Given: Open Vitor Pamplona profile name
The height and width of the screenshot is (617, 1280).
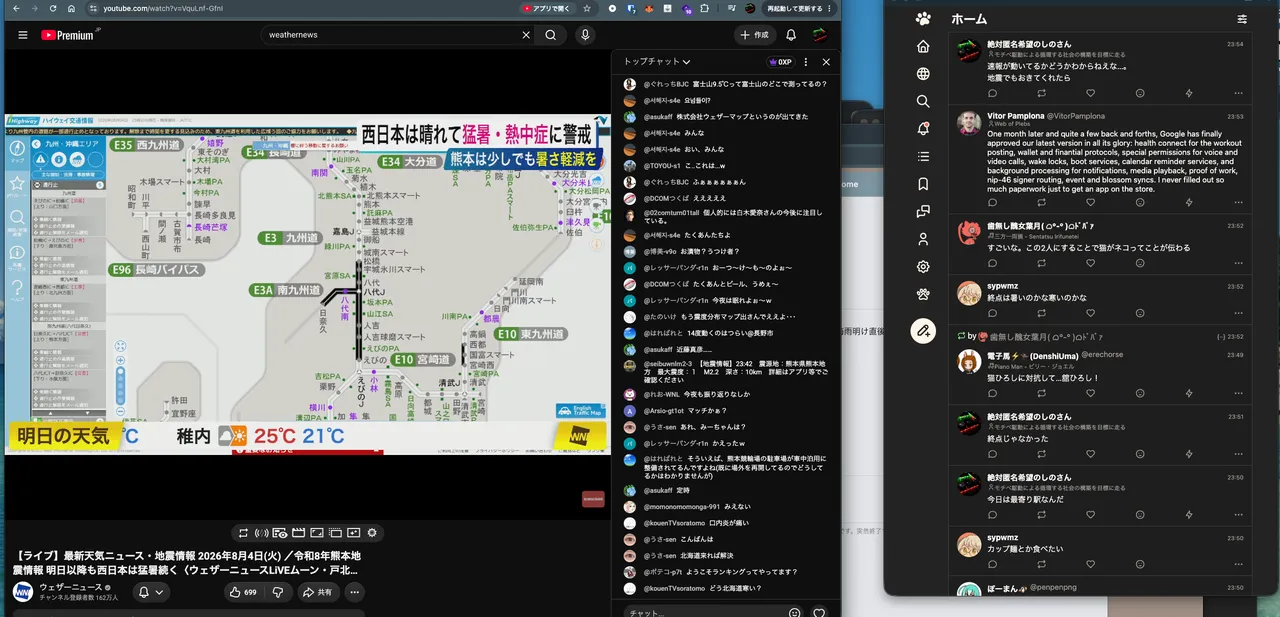Looking at the screenshot, I should click(1015, 116).
